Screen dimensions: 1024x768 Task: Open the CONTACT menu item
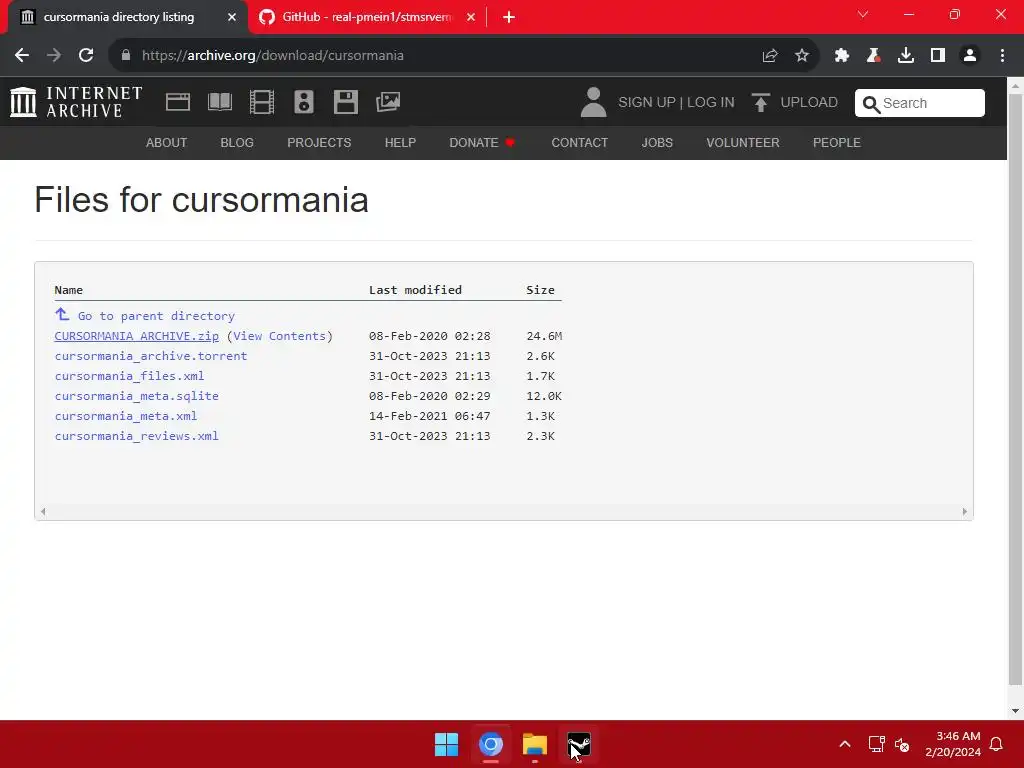(579, 142)
